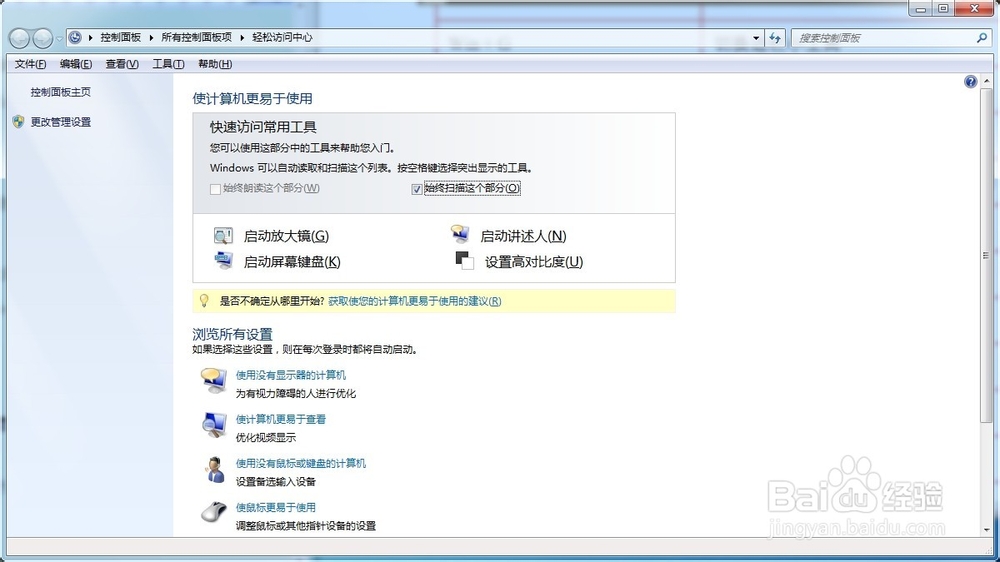Viewport: 1000px width, 562px height.
Task: Expand the arrow after 控制面板 breadcrumb
Action: point(151,38)
